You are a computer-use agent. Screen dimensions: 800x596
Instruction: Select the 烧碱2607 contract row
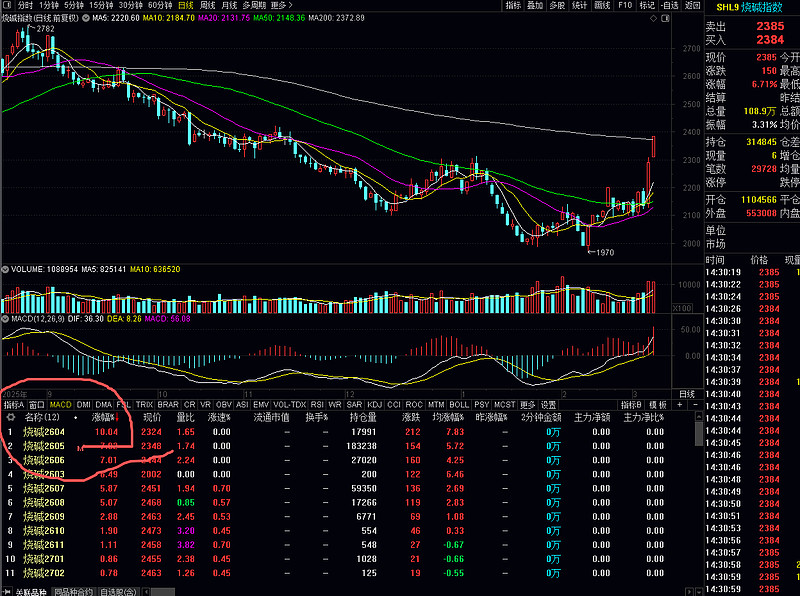coord(45,488)
